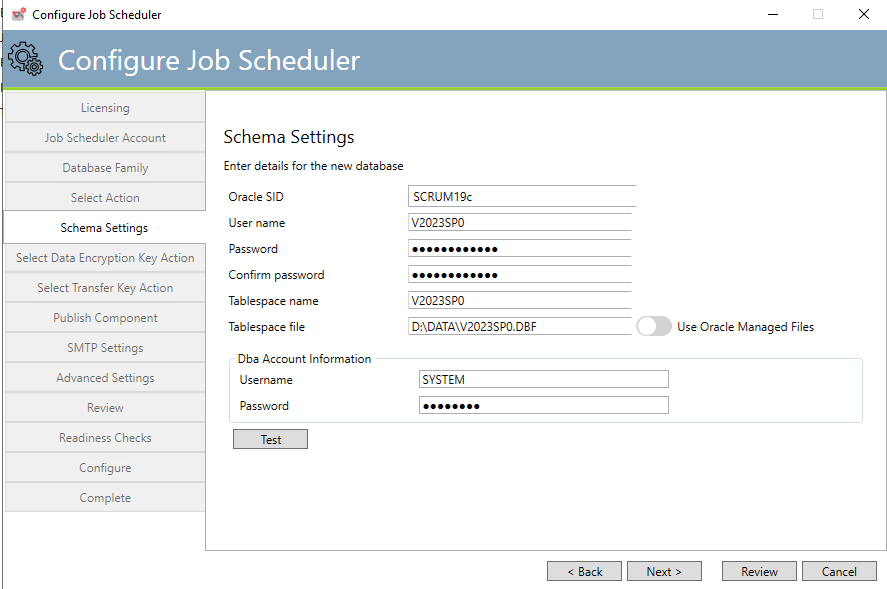
Task: Click Next to proceed to encryption settings
Action: pyautogui.click(x=664, y=571)
